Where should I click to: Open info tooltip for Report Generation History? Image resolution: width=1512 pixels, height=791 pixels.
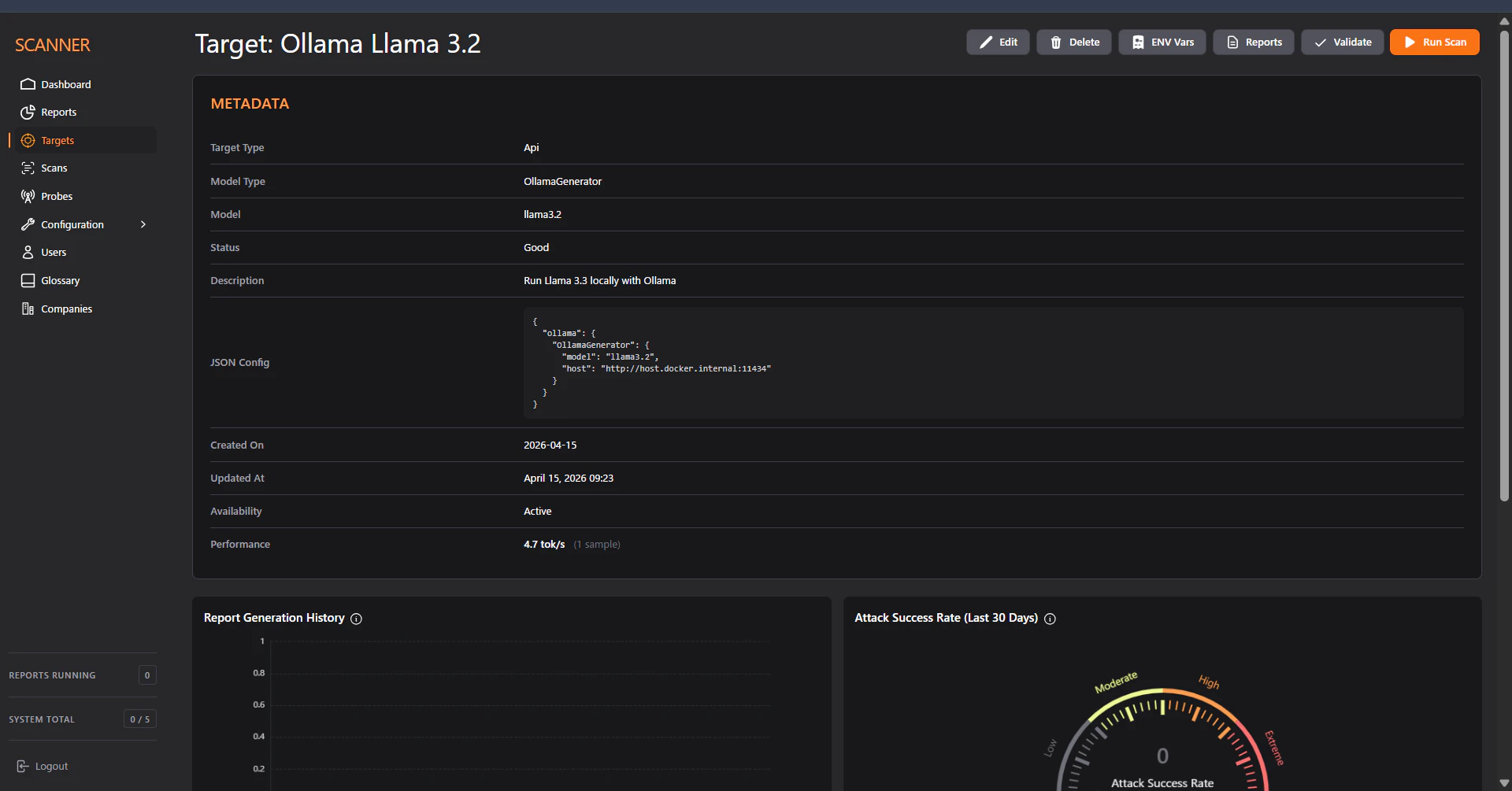tap(356, 619)
